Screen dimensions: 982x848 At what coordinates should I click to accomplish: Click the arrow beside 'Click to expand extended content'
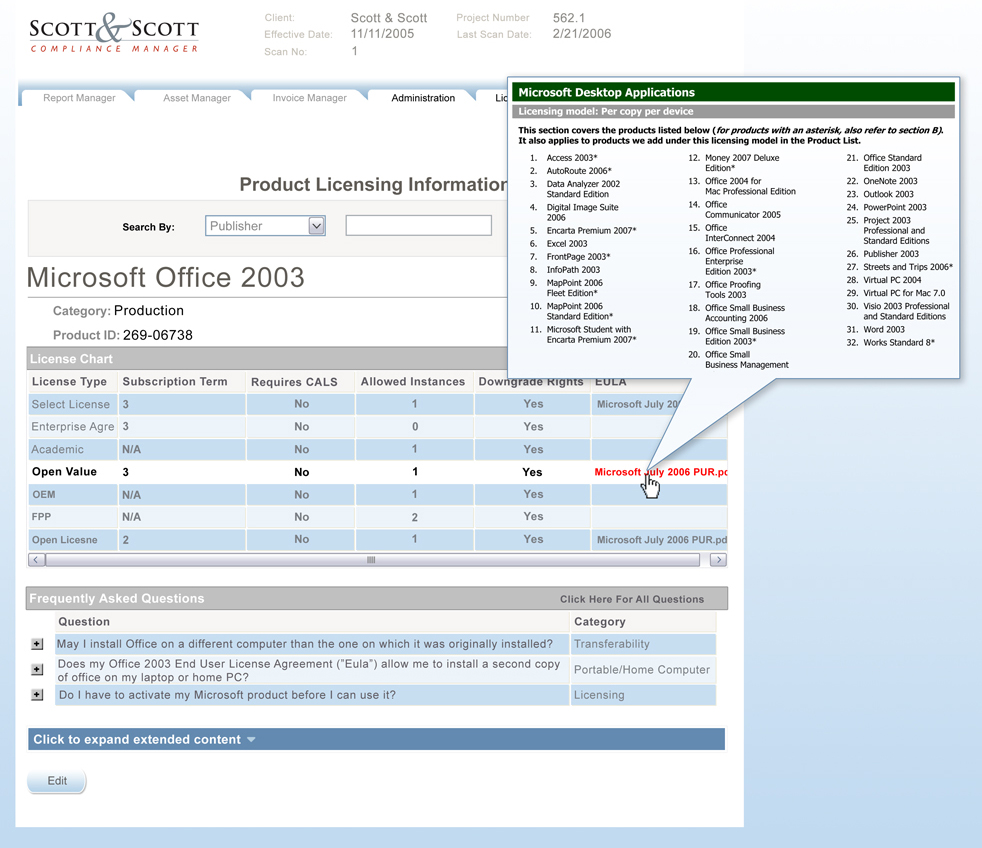click(251, 740)
